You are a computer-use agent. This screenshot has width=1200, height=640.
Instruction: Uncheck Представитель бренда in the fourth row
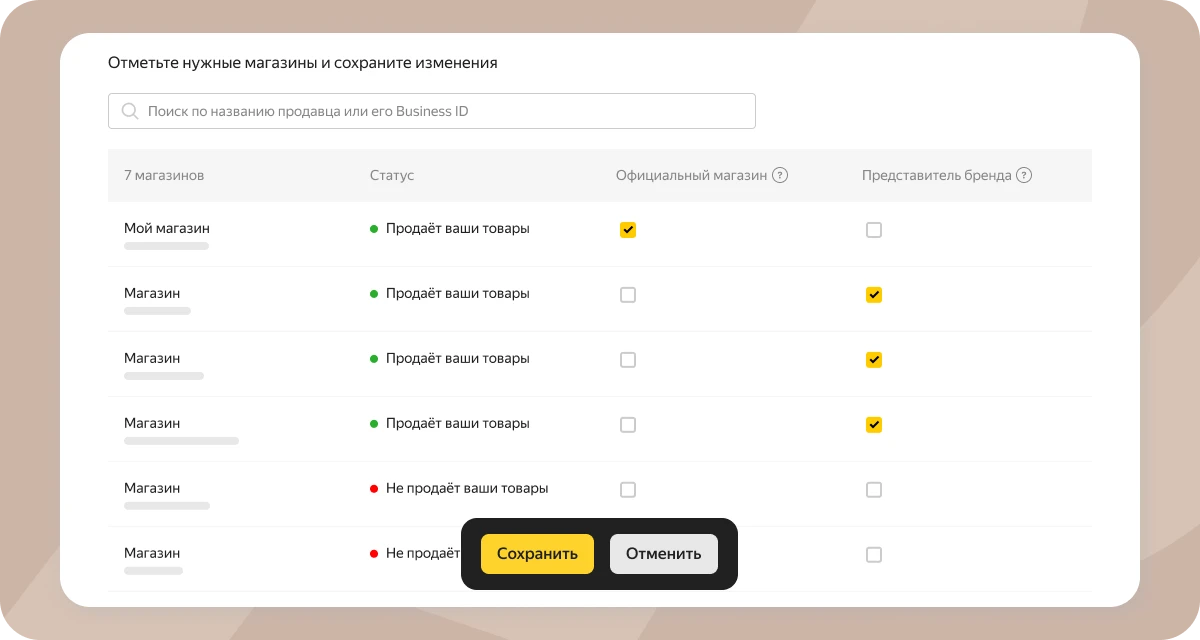[874, 425]
